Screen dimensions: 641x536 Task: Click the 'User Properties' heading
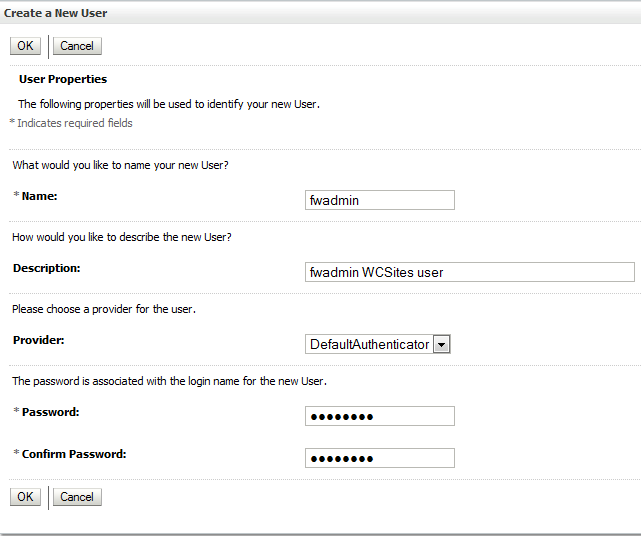coord(63,79)
